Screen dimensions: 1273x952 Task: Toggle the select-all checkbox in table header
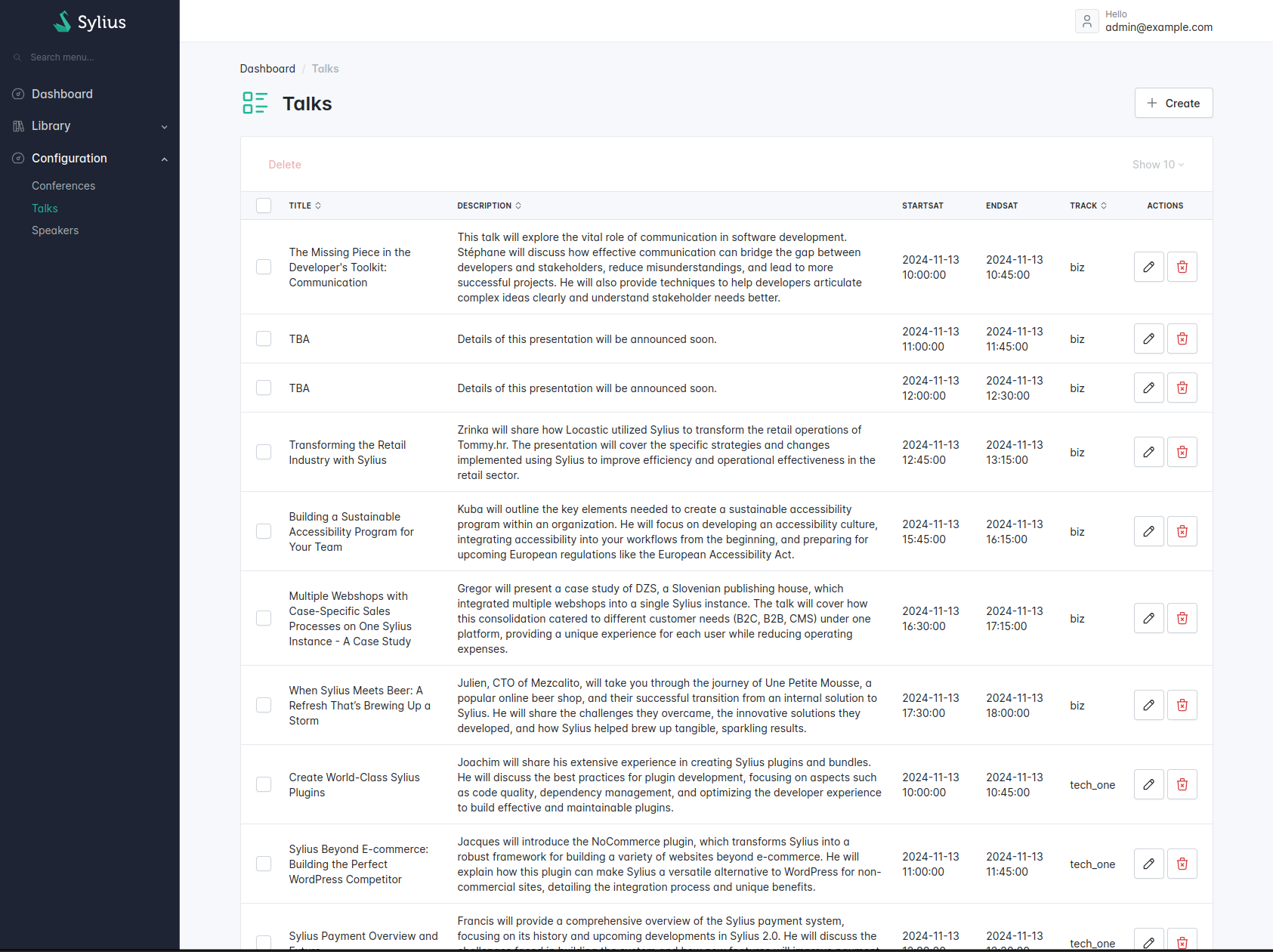point(264,206)
